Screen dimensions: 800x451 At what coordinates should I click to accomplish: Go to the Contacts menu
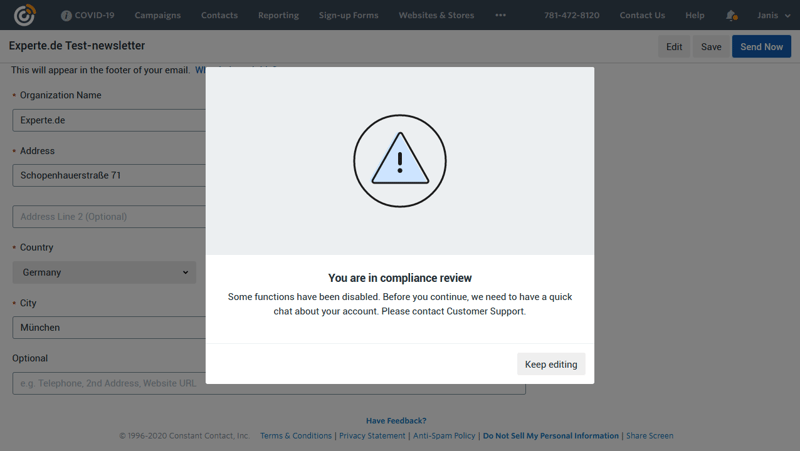[x=219, y=16]
